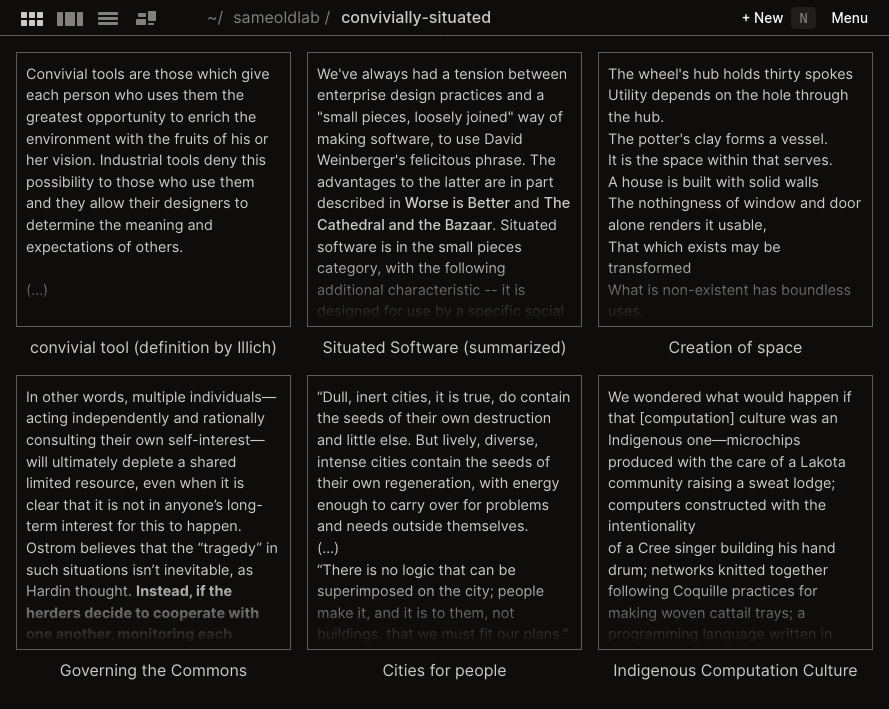Click the 'Governing the Commons' title

tap(153, 671)
